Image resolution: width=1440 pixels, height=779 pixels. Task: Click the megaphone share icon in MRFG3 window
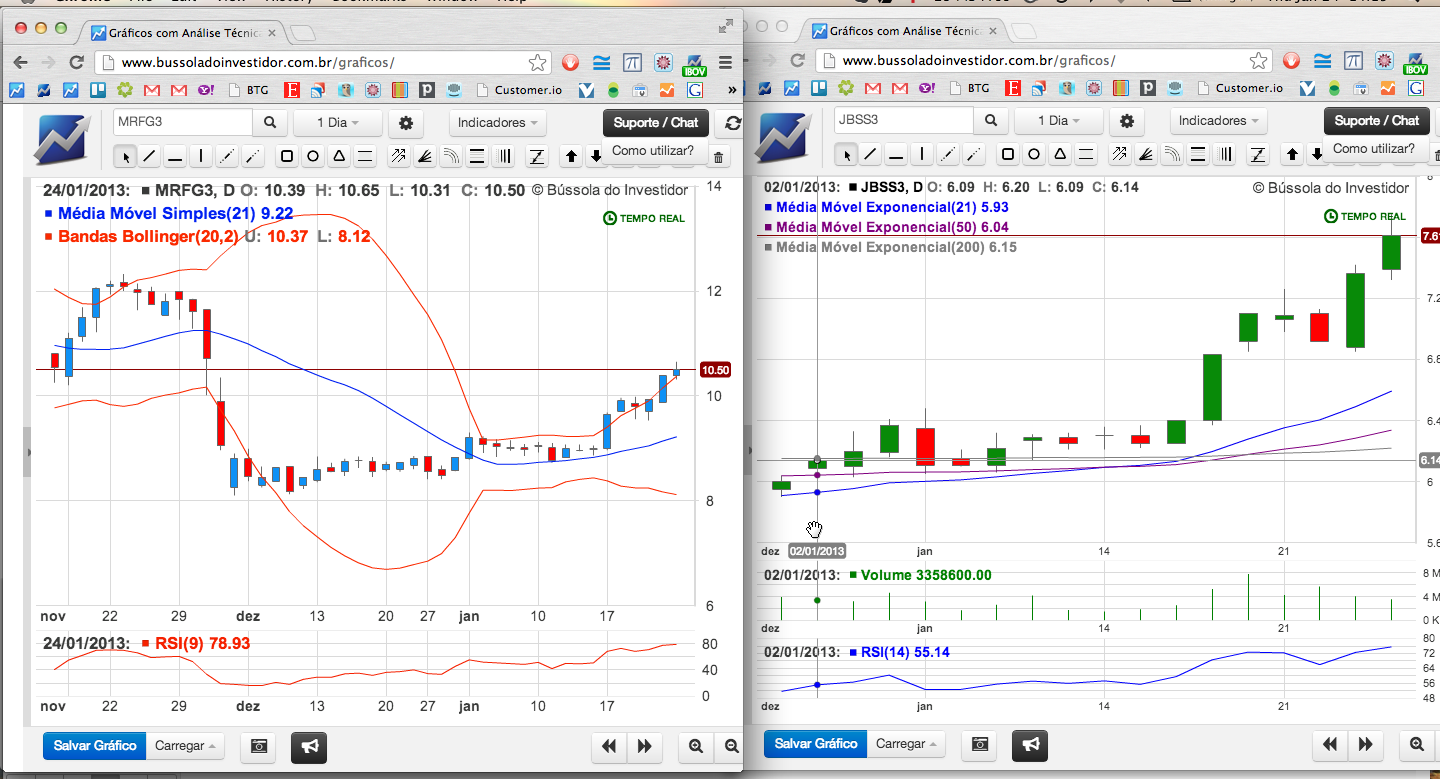pos(311,746)
